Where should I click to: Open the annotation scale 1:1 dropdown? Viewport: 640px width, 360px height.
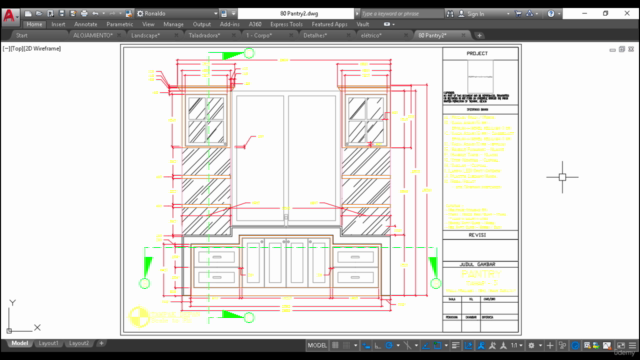516,345
